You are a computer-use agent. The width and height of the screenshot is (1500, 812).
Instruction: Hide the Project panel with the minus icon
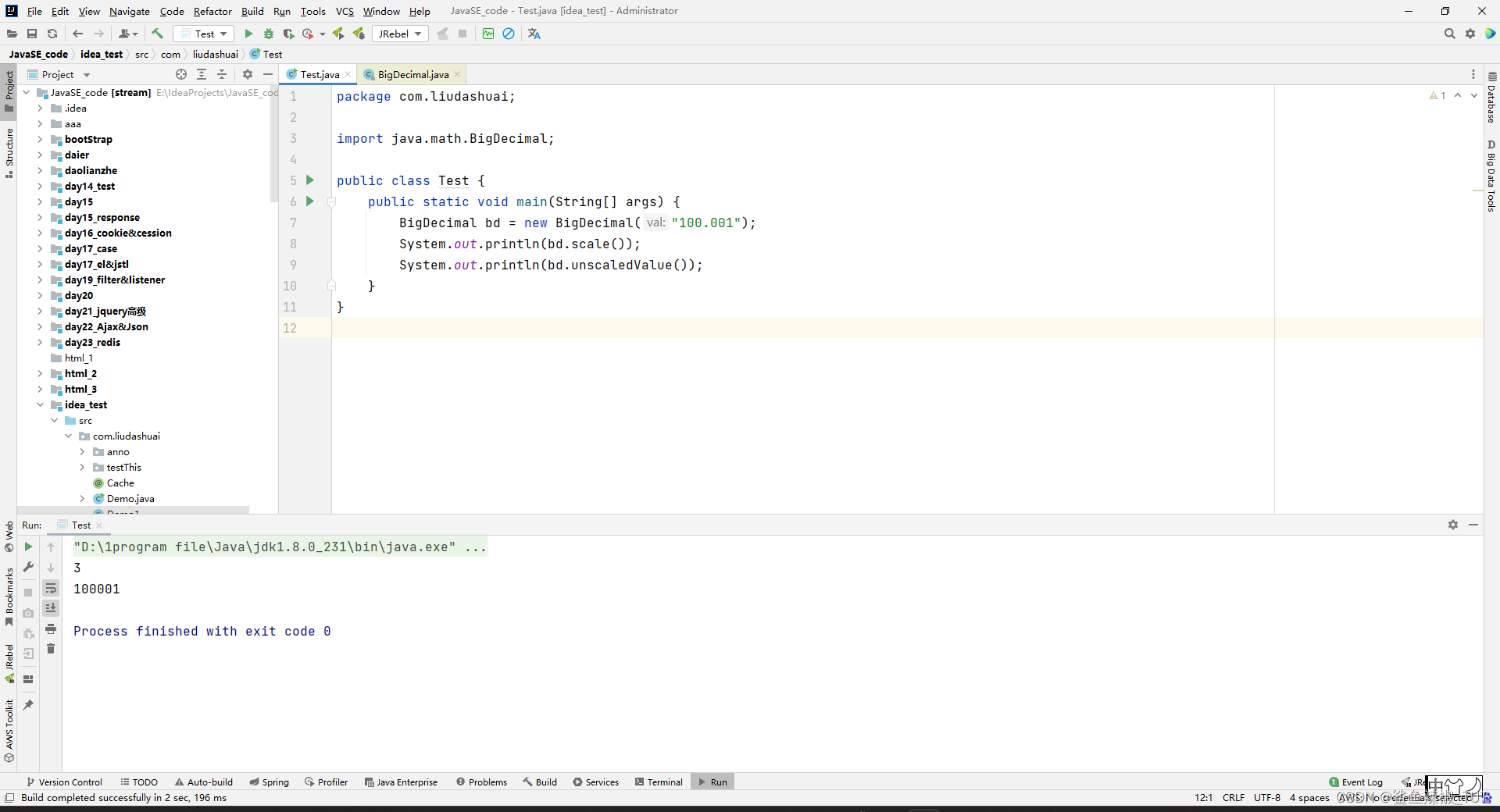coord(268,74)
